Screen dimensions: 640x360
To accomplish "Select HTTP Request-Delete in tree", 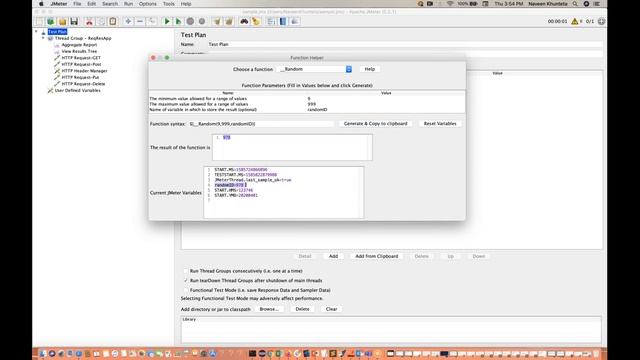I will coord(83,84).
